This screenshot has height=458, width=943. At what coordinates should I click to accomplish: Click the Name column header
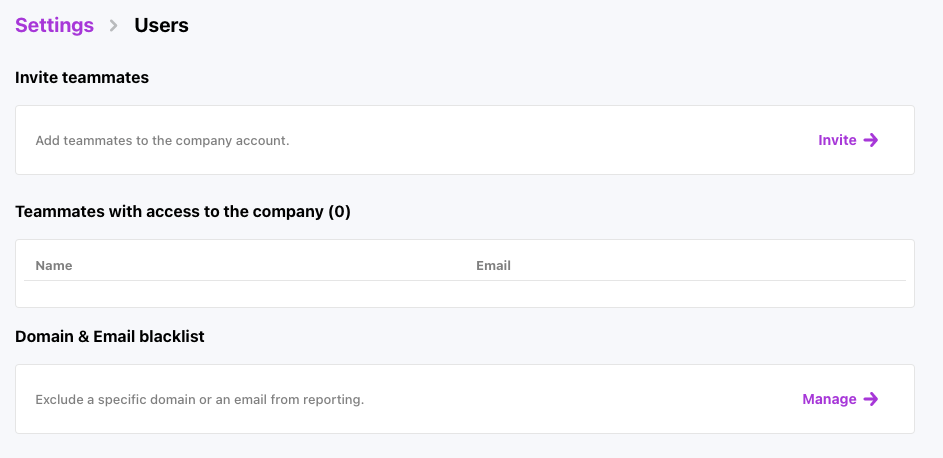coord(54,266)
